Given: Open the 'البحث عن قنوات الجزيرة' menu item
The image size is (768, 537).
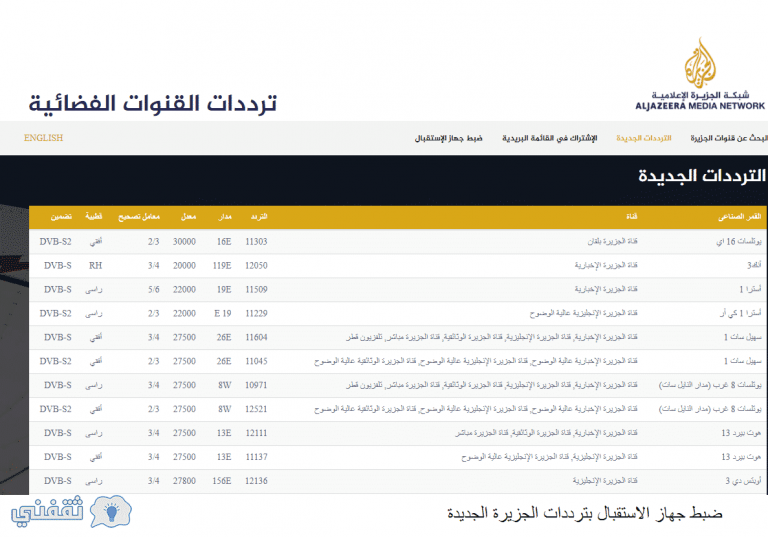Looking at the screenshot, I should point(729,138).
